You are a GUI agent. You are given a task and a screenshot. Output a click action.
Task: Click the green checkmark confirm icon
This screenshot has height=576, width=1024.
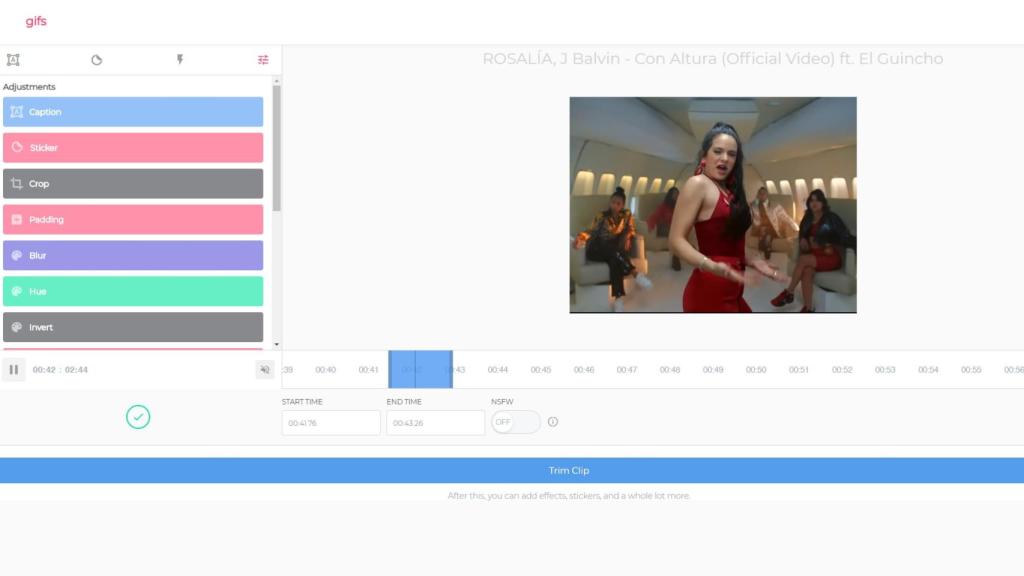click(138, 417)
